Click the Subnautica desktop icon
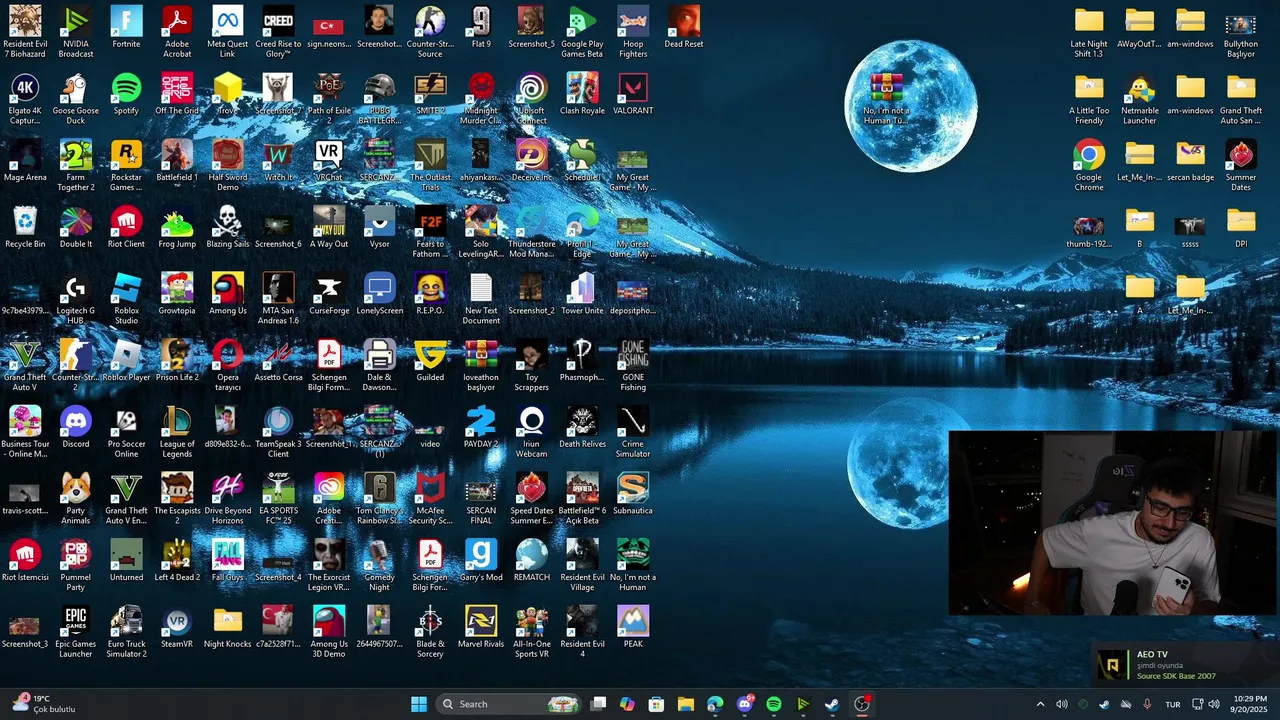Screen dimensions: 1280x720 point(633,495)
